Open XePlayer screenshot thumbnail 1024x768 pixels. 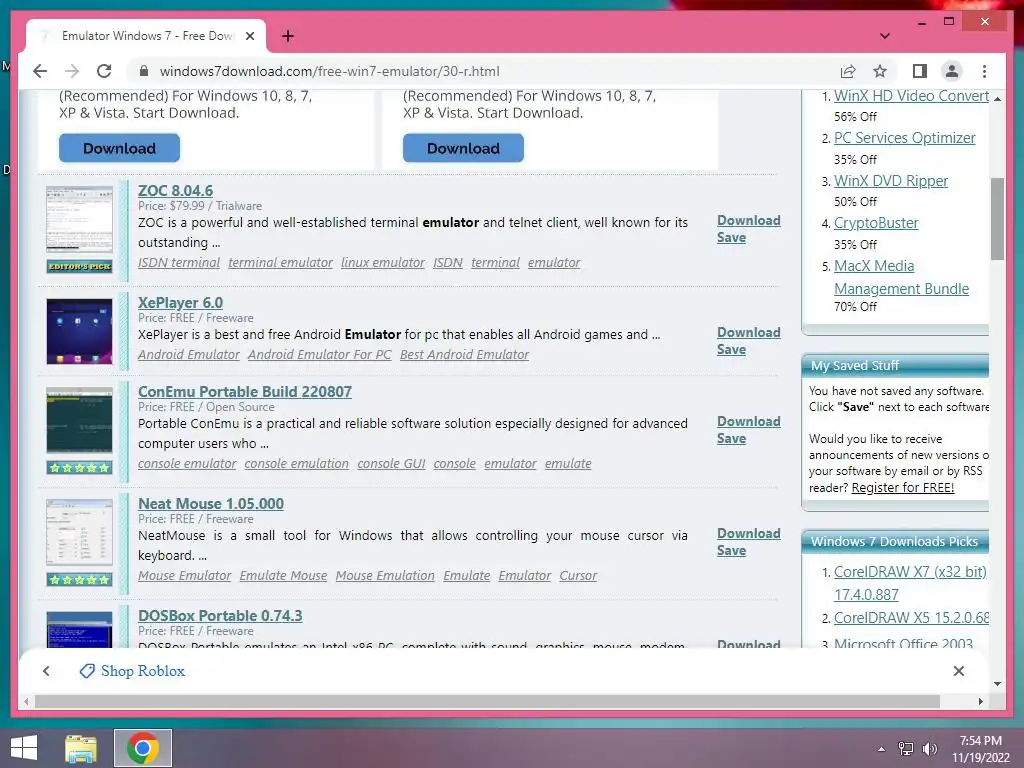(79, 331)
